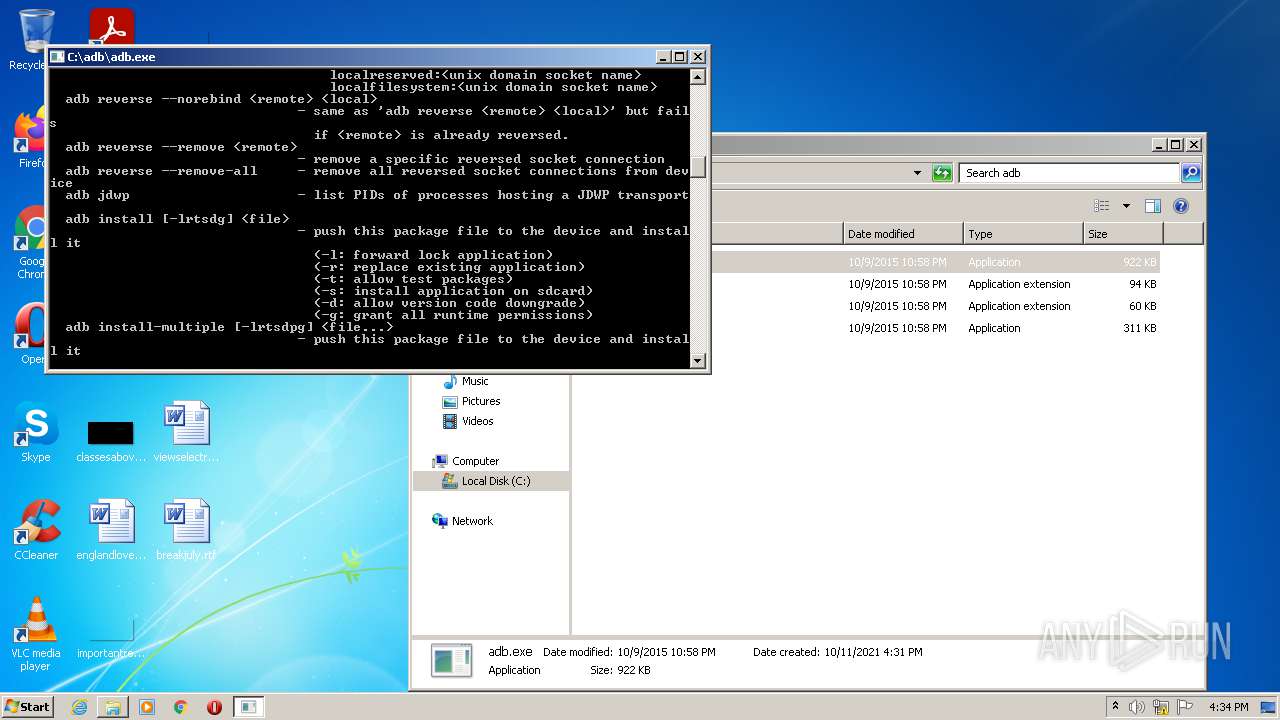Screen dimensions: 1280x720
Task: Click console scrollbar up arrow
Action: [x=698, y=77]
